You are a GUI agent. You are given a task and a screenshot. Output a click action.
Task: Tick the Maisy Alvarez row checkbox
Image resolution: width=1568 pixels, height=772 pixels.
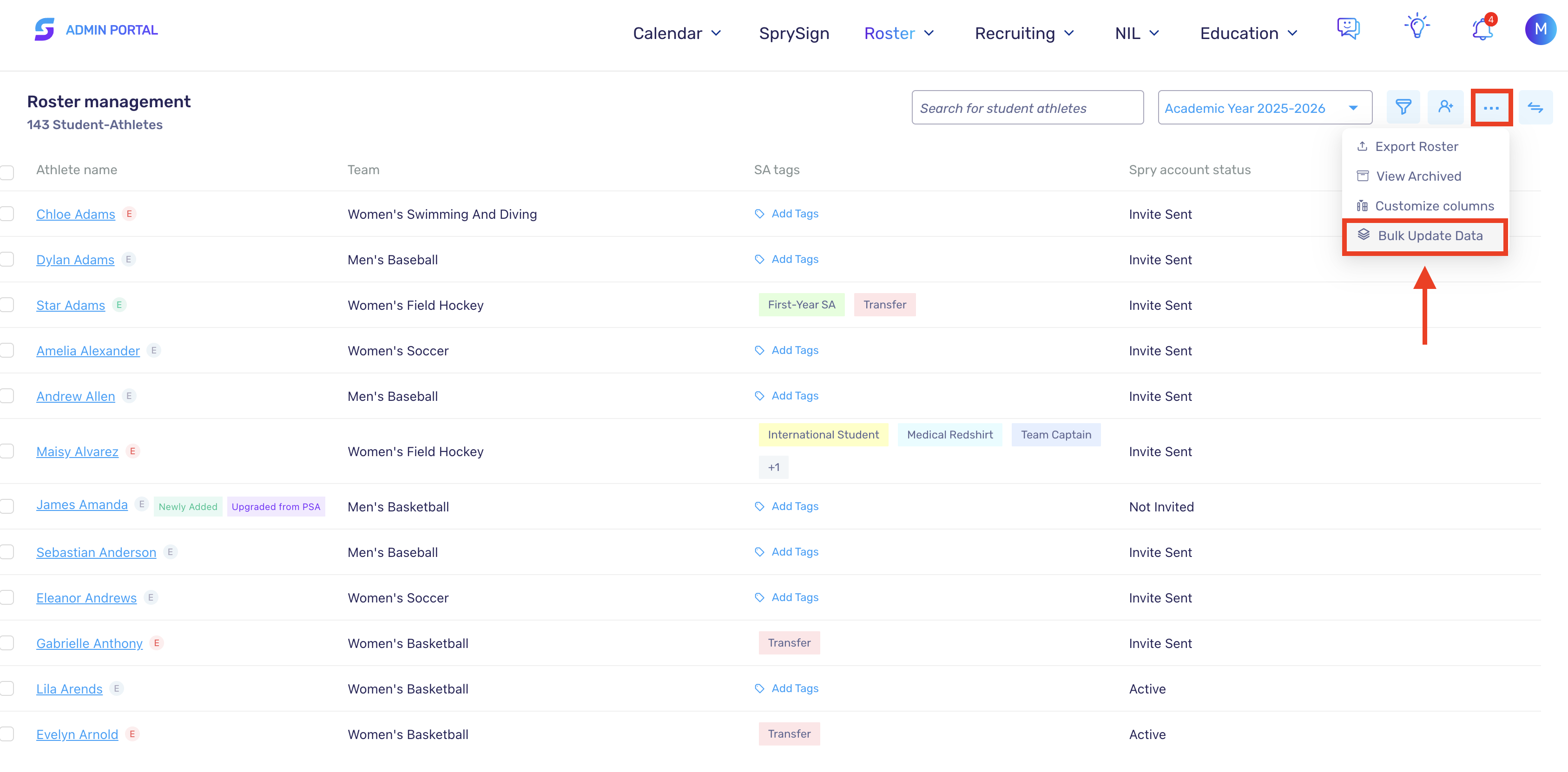pos(7,451)
